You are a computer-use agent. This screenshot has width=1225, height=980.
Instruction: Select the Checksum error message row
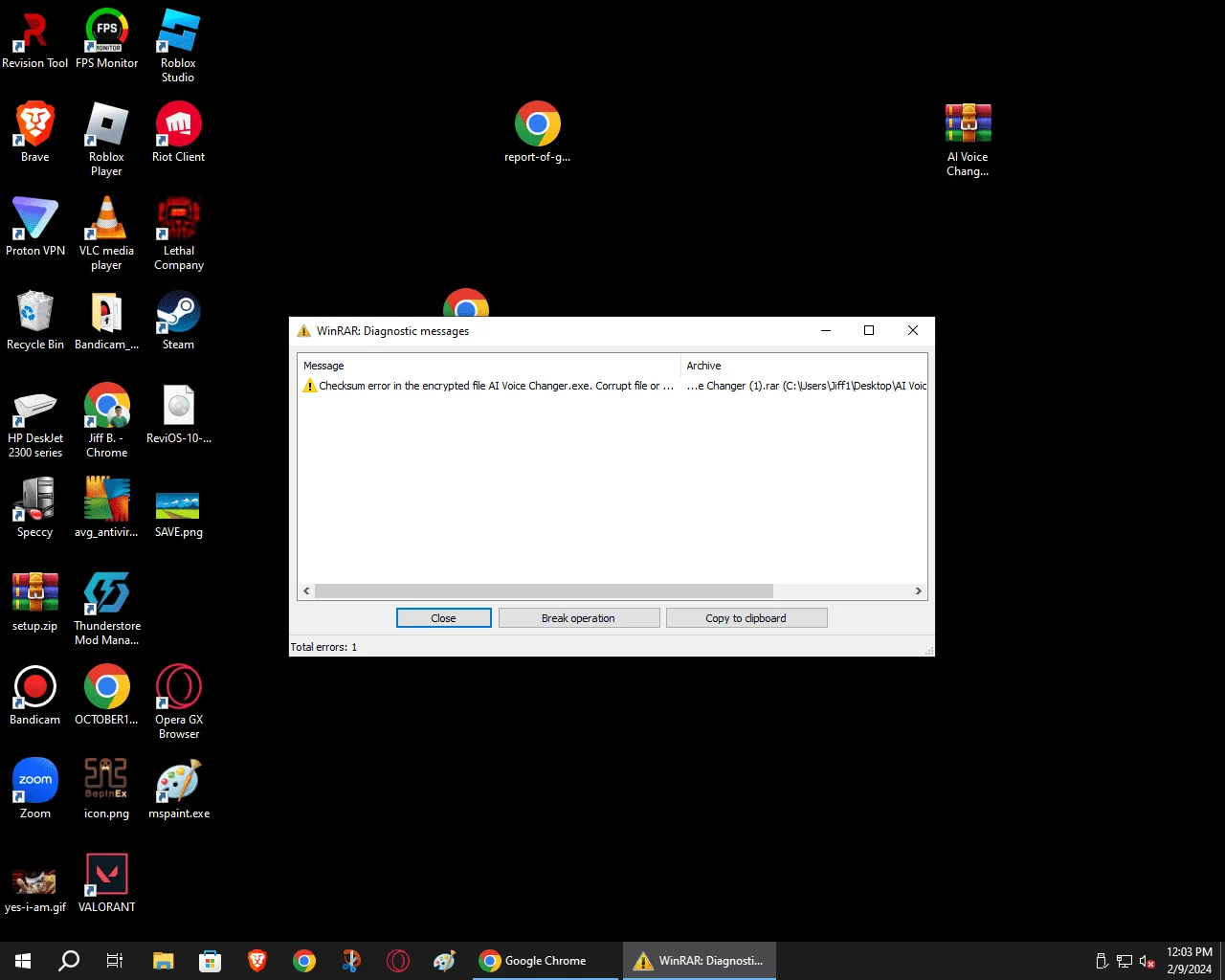tap(612, 386)
